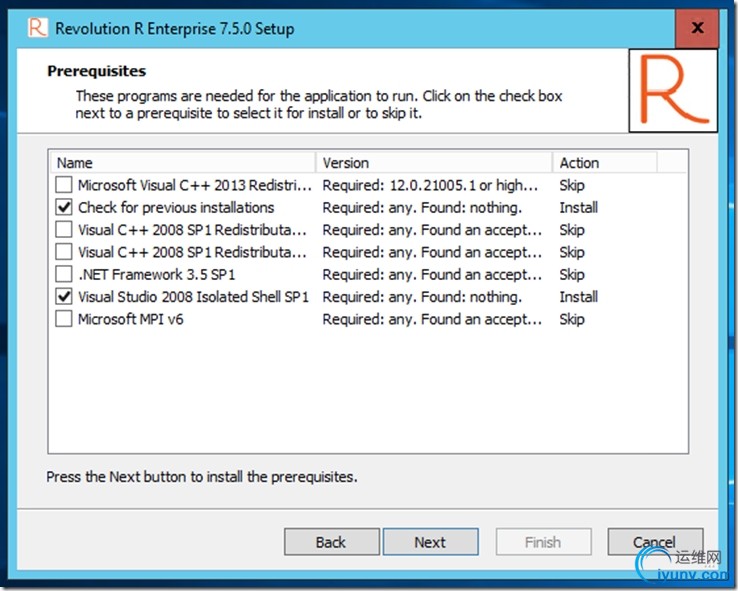This screenshot has width=738, height=591.
Task: Select the version text for Check for previous installations
Action: click(x=422, y=208)
